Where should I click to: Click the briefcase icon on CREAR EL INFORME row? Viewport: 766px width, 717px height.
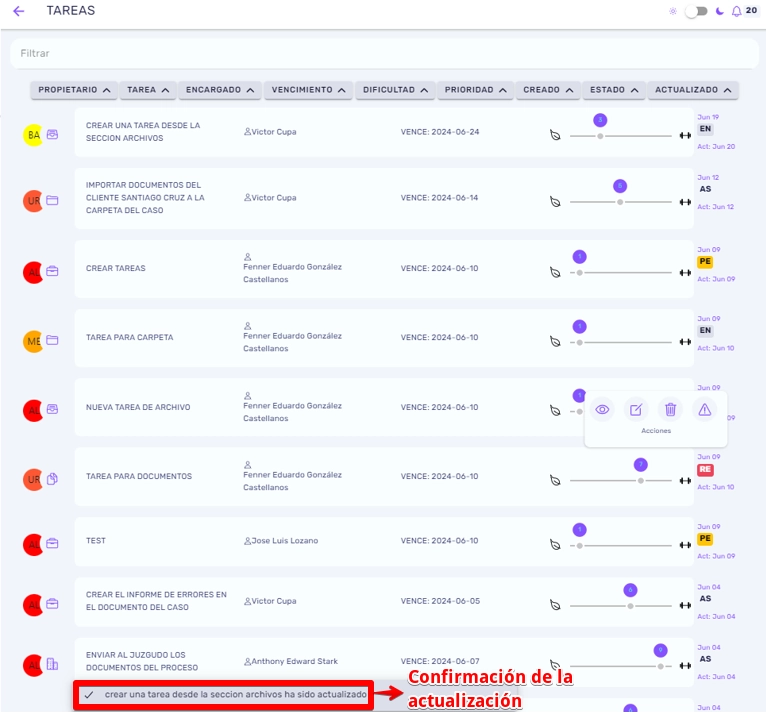(52, 604)
